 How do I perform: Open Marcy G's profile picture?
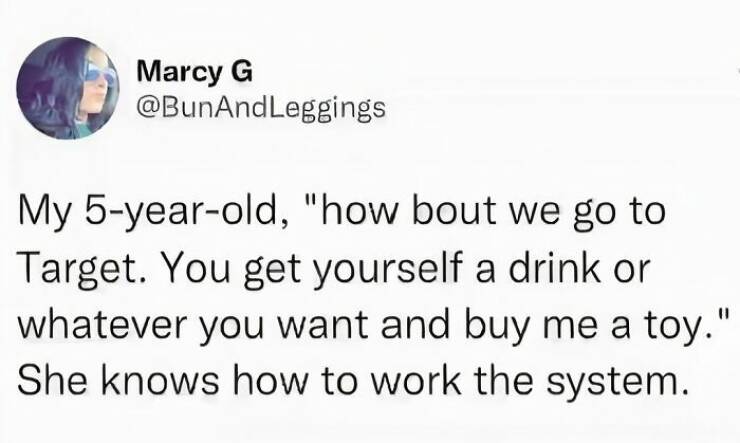coord(67,88)
